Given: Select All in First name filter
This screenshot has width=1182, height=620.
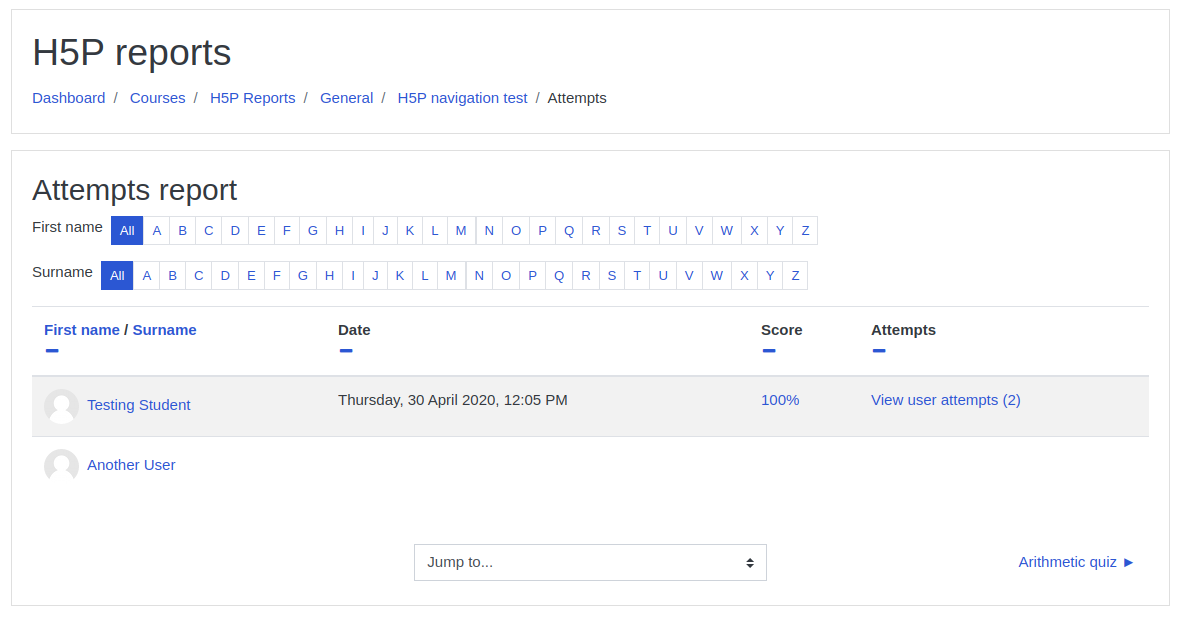Looking at the screenshot, I should pyautogui.click(x=127, y=231).
